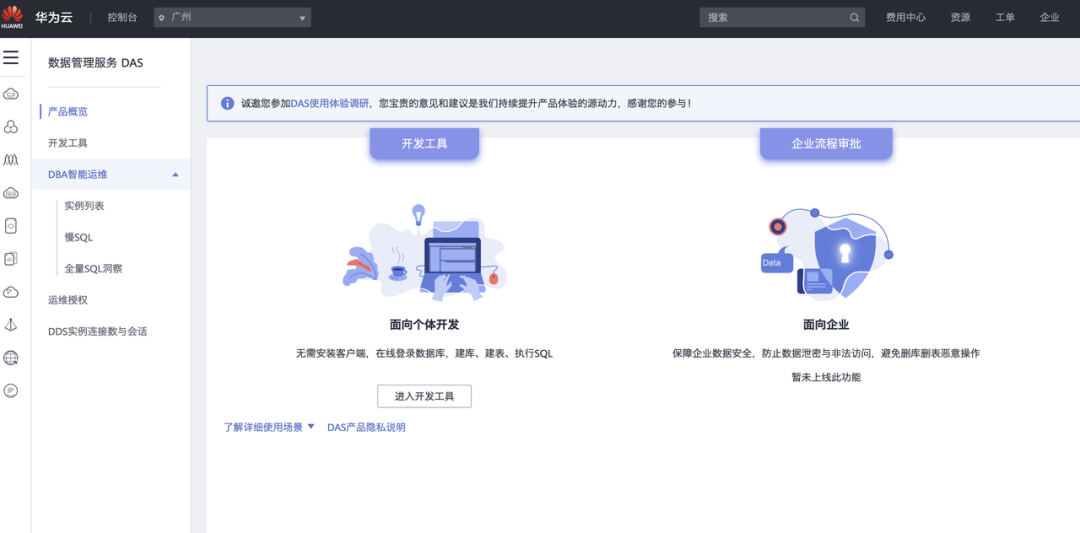
Task: Open DDS实例连接数与会话 in the sidebar
Action: [x=97, y=331]
